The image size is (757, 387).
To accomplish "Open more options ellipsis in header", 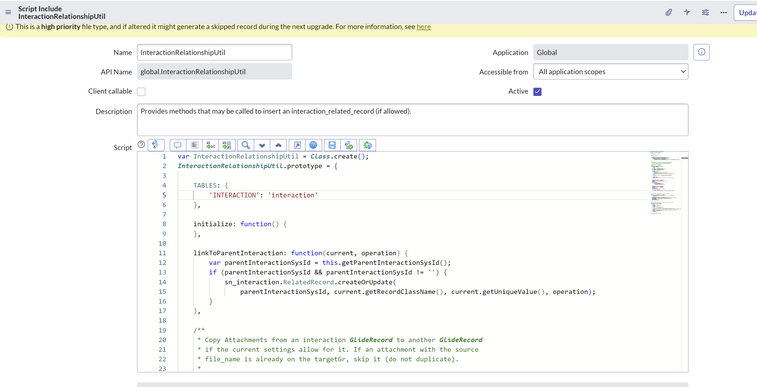I will click(x=723, y=12).
